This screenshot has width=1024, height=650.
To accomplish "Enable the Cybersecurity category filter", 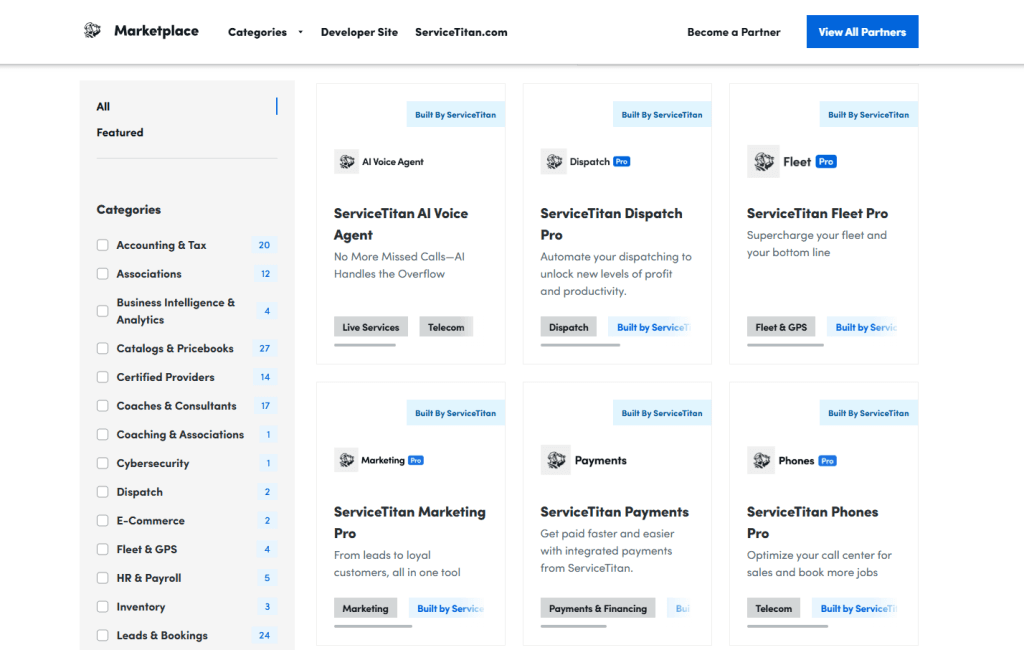I will click(102, 464).
